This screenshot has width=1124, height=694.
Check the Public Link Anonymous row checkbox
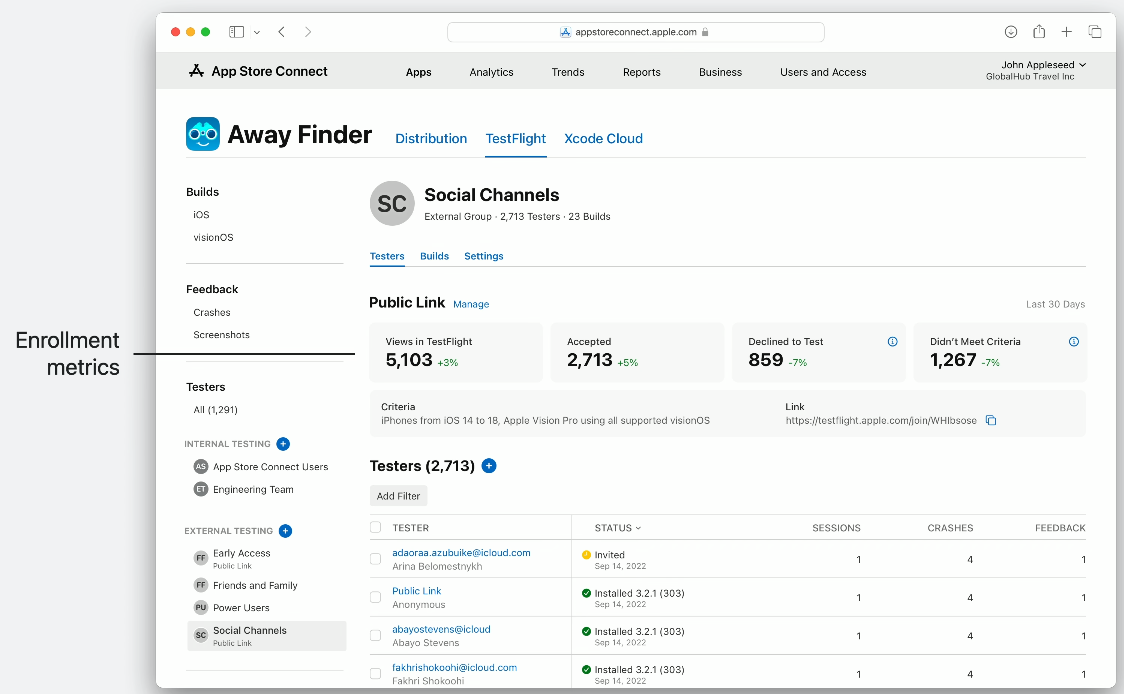tap(376, 597)
